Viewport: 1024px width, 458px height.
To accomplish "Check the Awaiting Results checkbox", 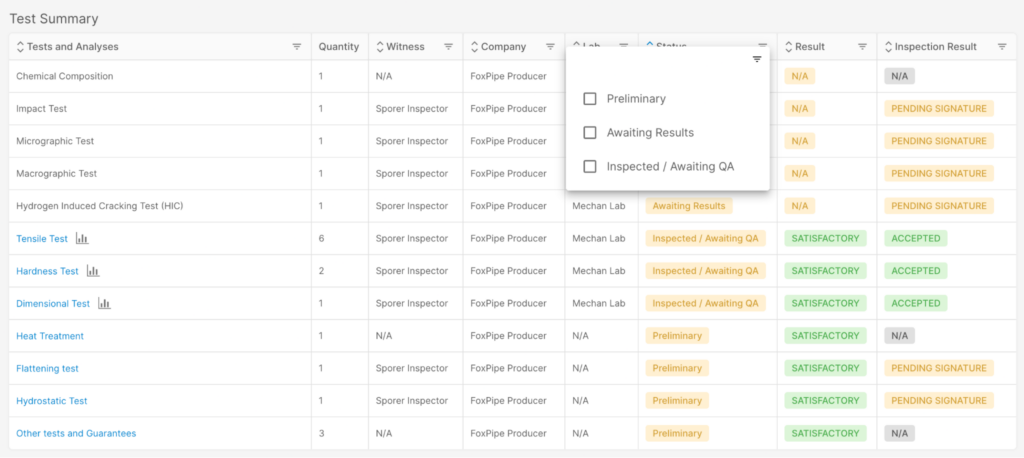I will (x=590, y=133).
